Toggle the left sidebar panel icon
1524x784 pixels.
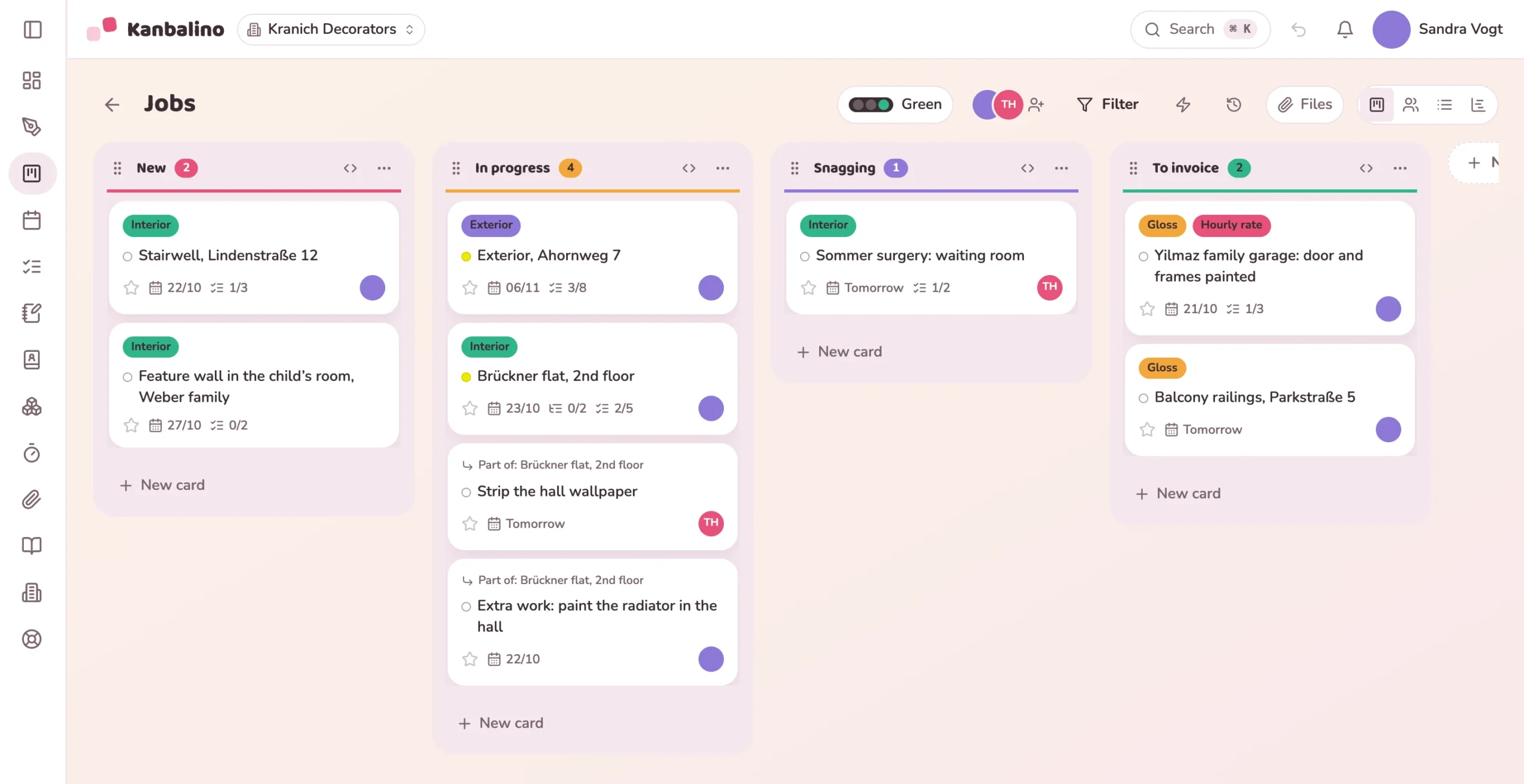coord(32,29)
